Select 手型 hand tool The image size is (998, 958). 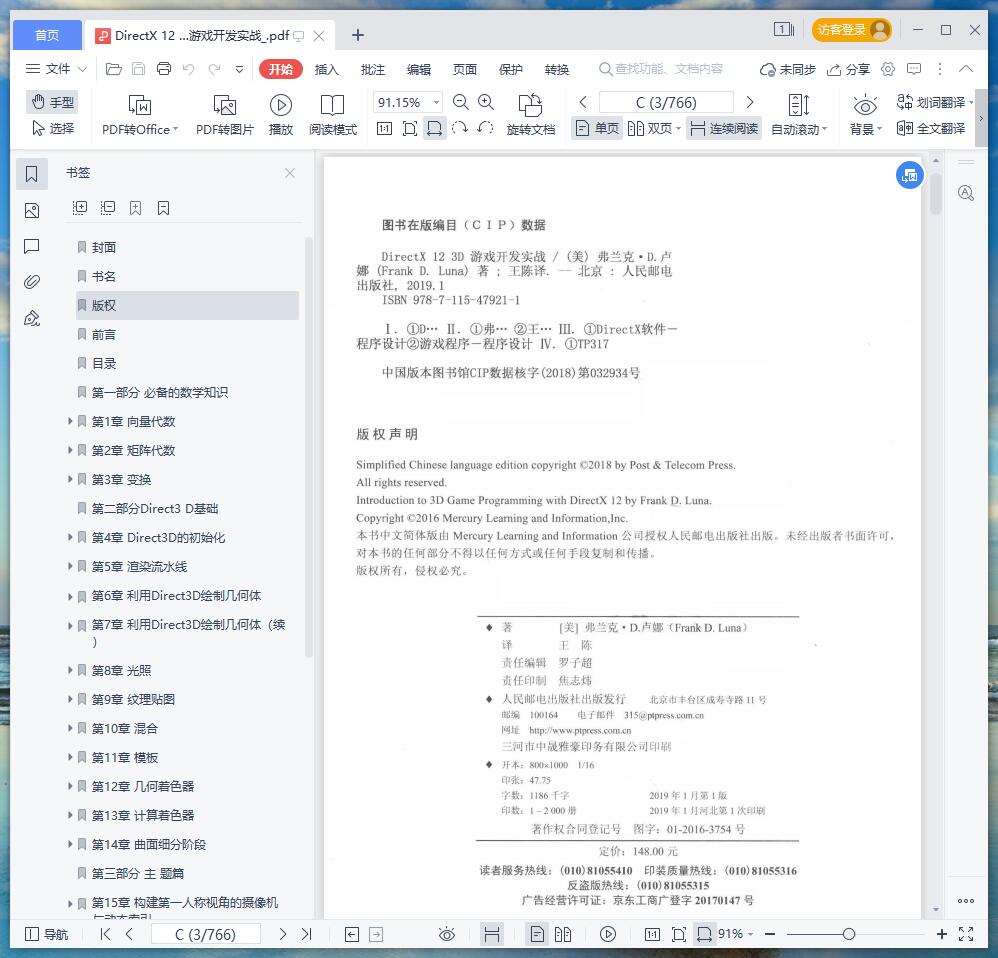(53, 102)
